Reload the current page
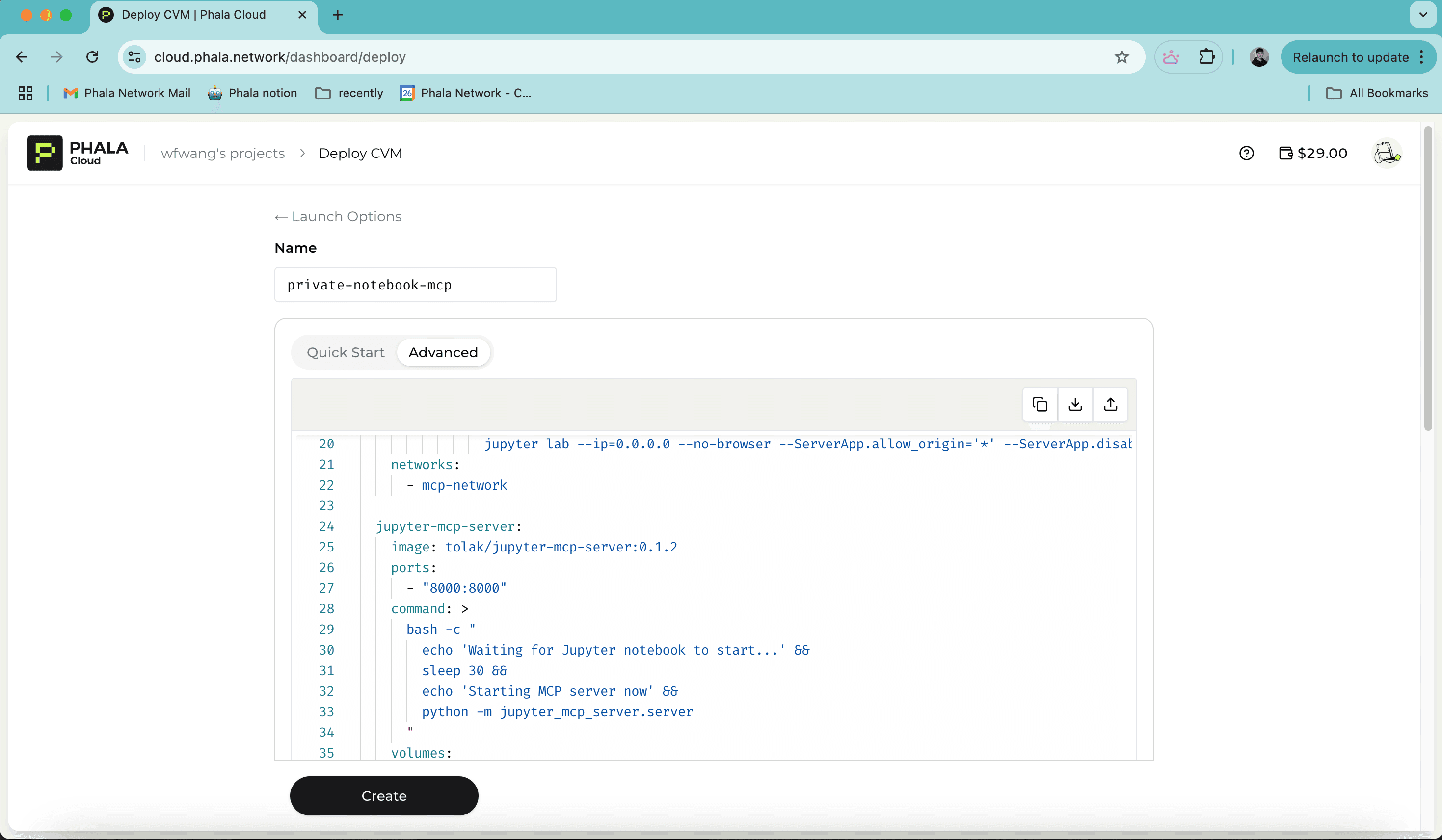The width and height of the screenshot is (1442, 840). click(92, 57)
